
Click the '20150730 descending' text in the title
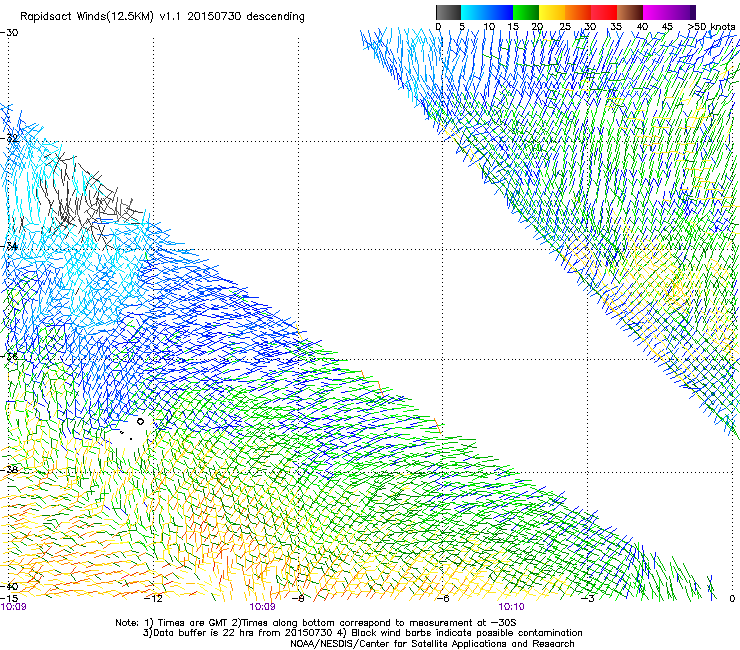point(246,17)
